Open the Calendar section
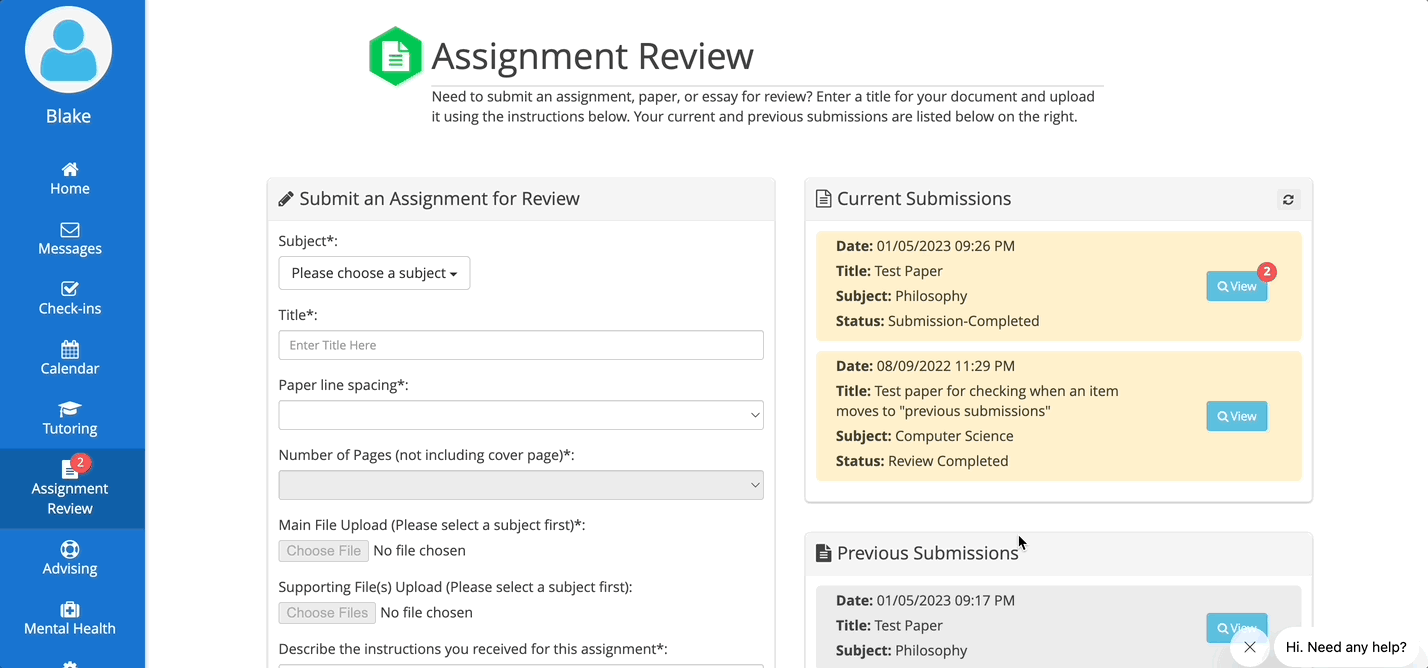1428x668 pixels. [69, 358]
